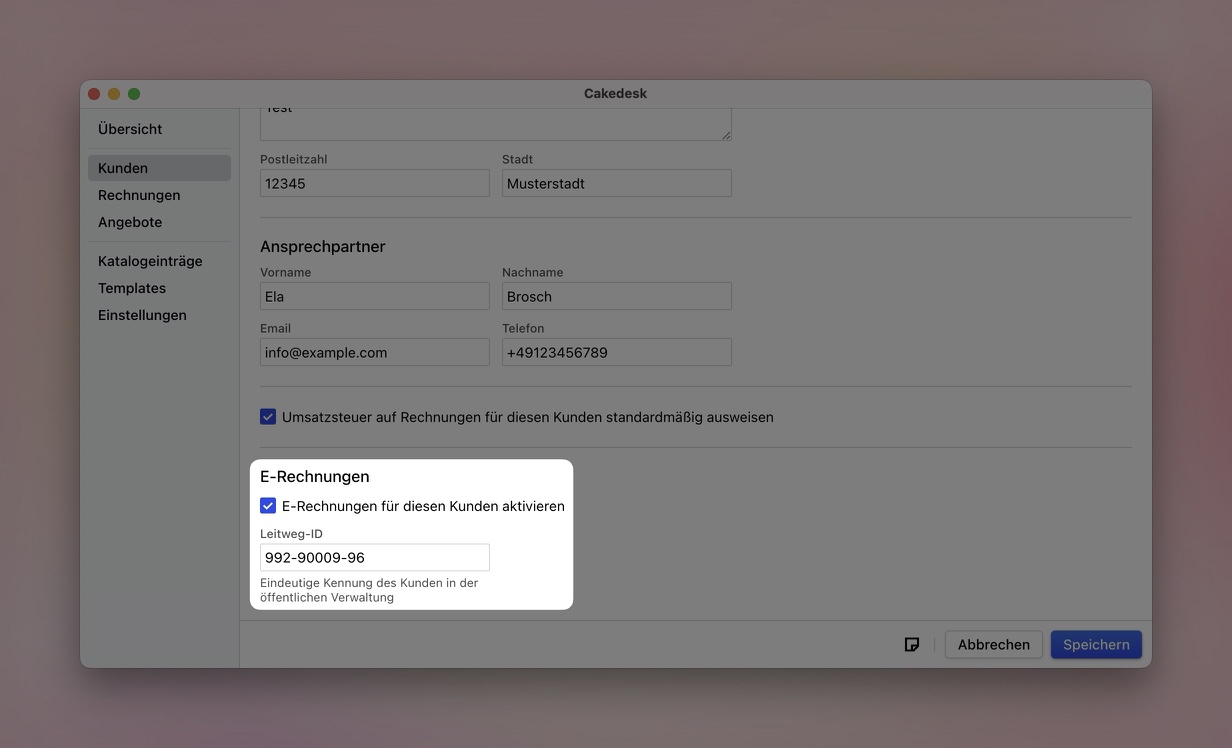The height and width of the screenshot is (748, 1232).
Task: Select the Stadt field showing Musterstadt
Action: click(x=616, y=182)
